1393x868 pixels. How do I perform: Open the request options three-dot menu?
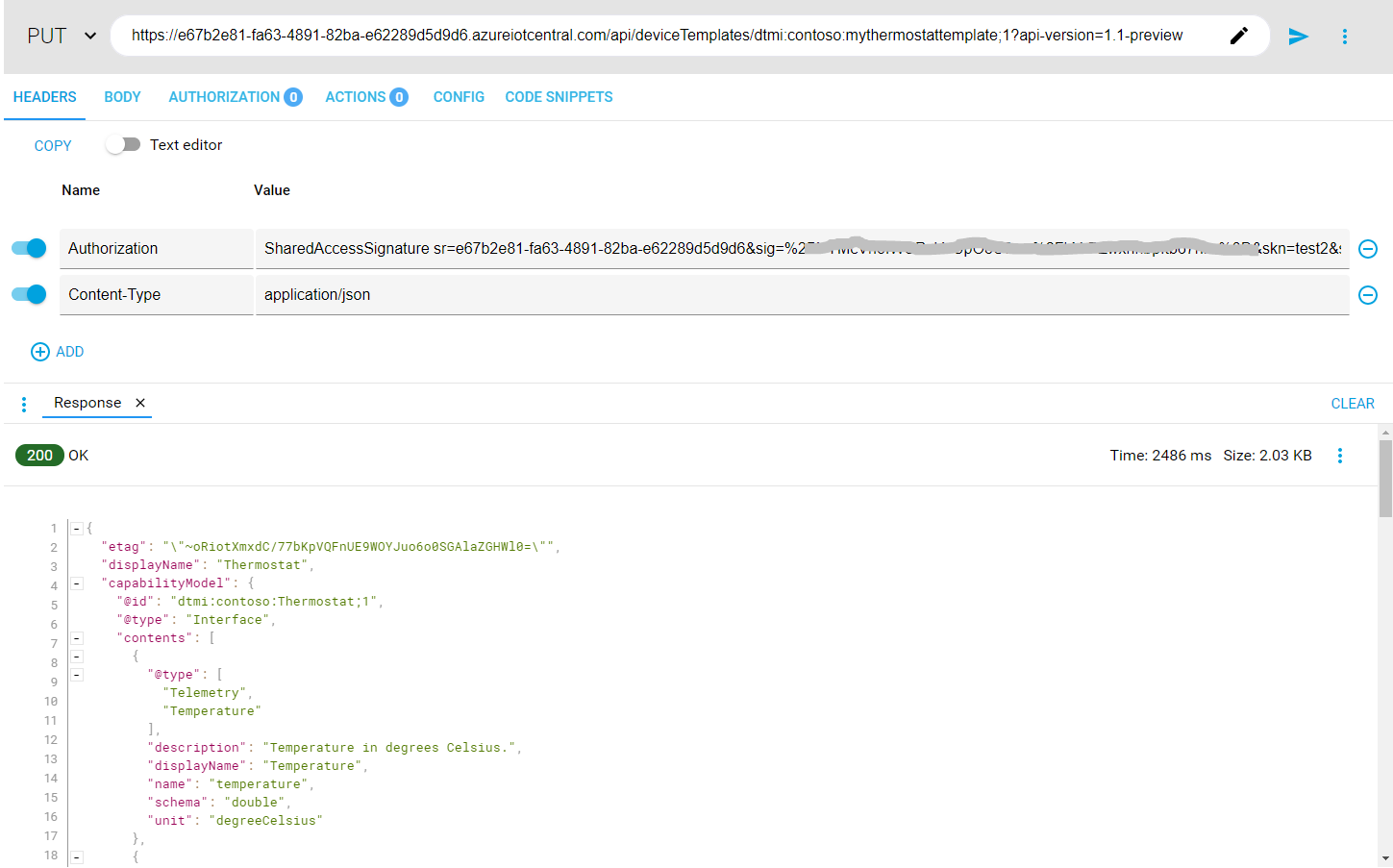click(1344, 37)
